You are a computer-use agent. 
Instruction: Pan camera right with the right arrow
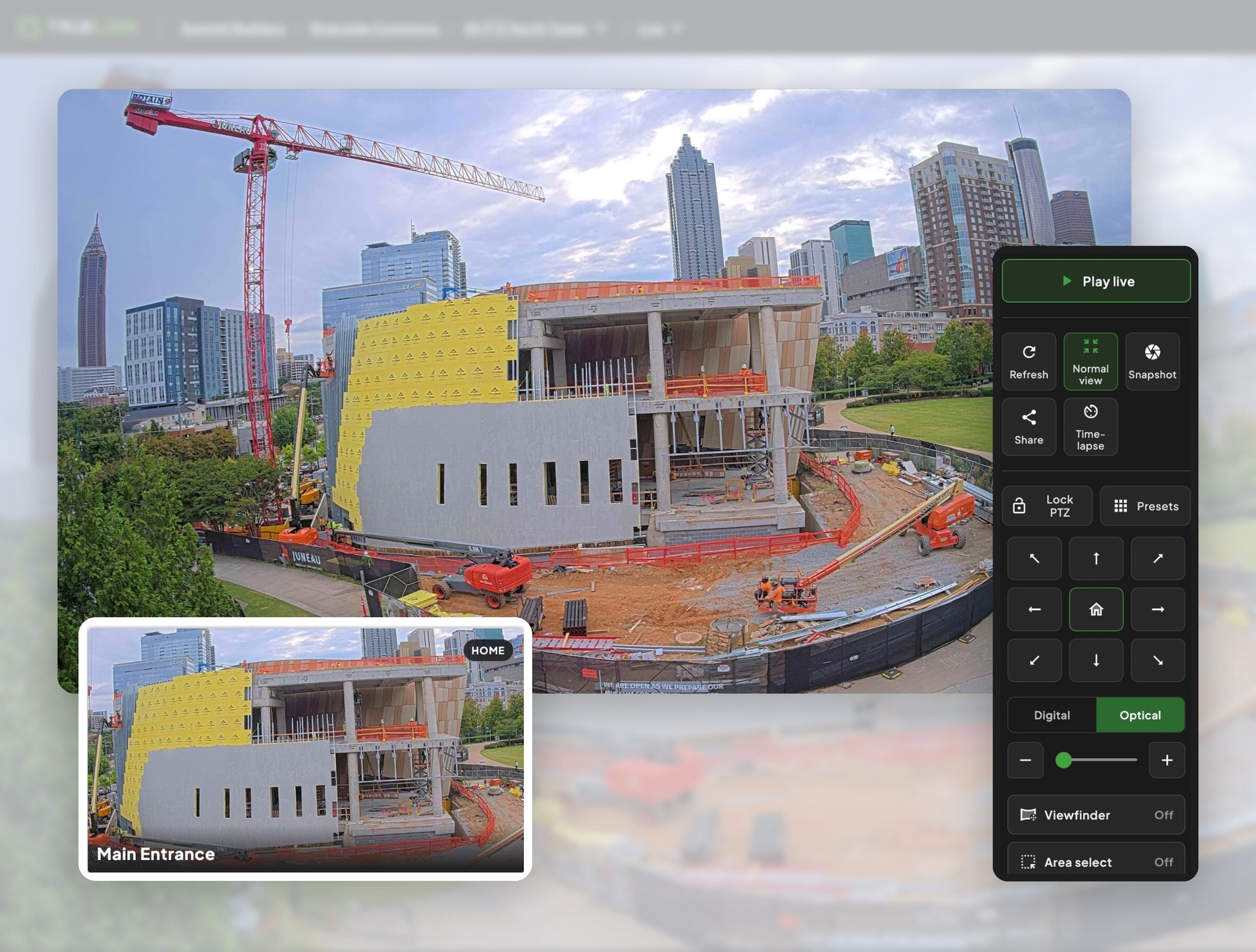[x=1157, y=609]
